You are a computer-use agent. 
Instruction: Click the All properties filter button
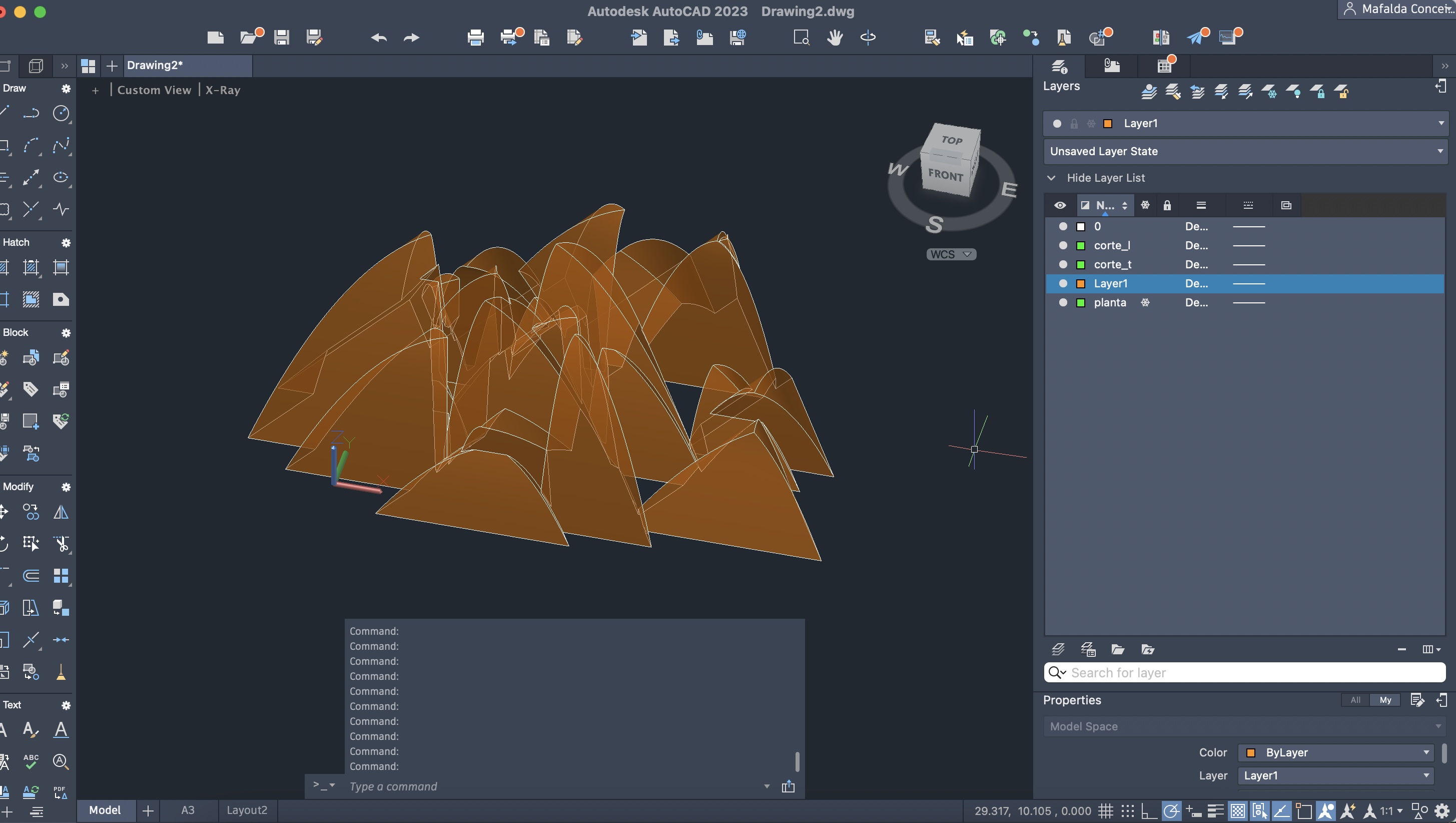pos(1355,700)
